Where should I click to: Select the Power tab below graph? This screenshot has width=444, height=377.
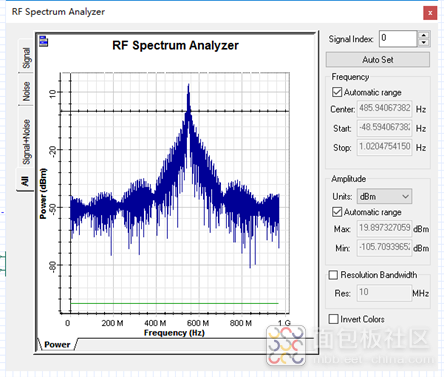point(57,345)
